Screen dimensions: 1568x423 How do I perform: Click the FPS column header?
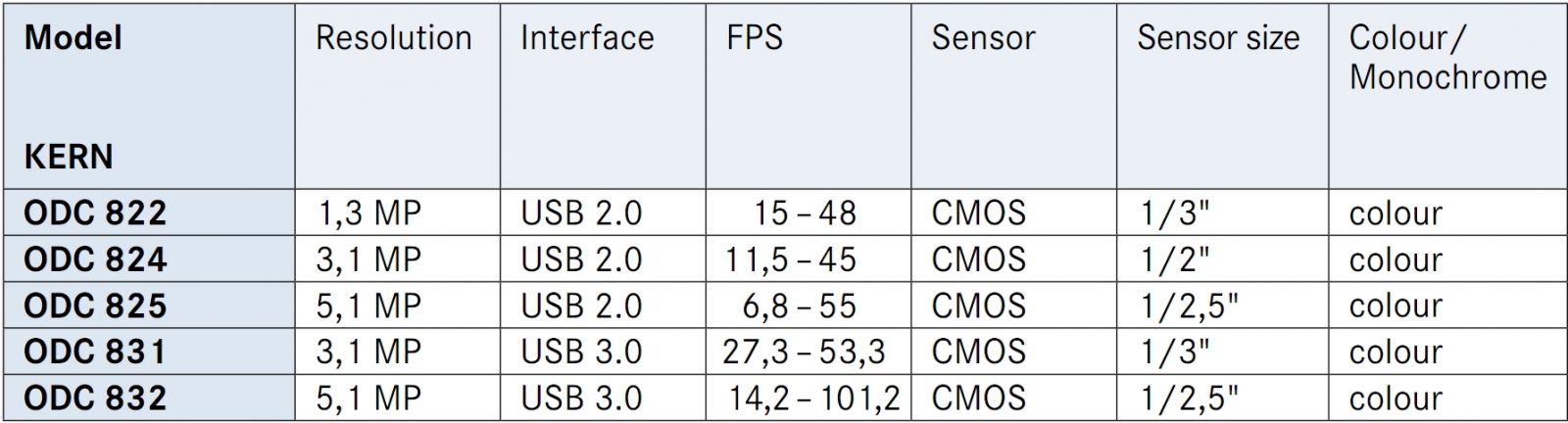pyautogui.click(x=755, y=38)
